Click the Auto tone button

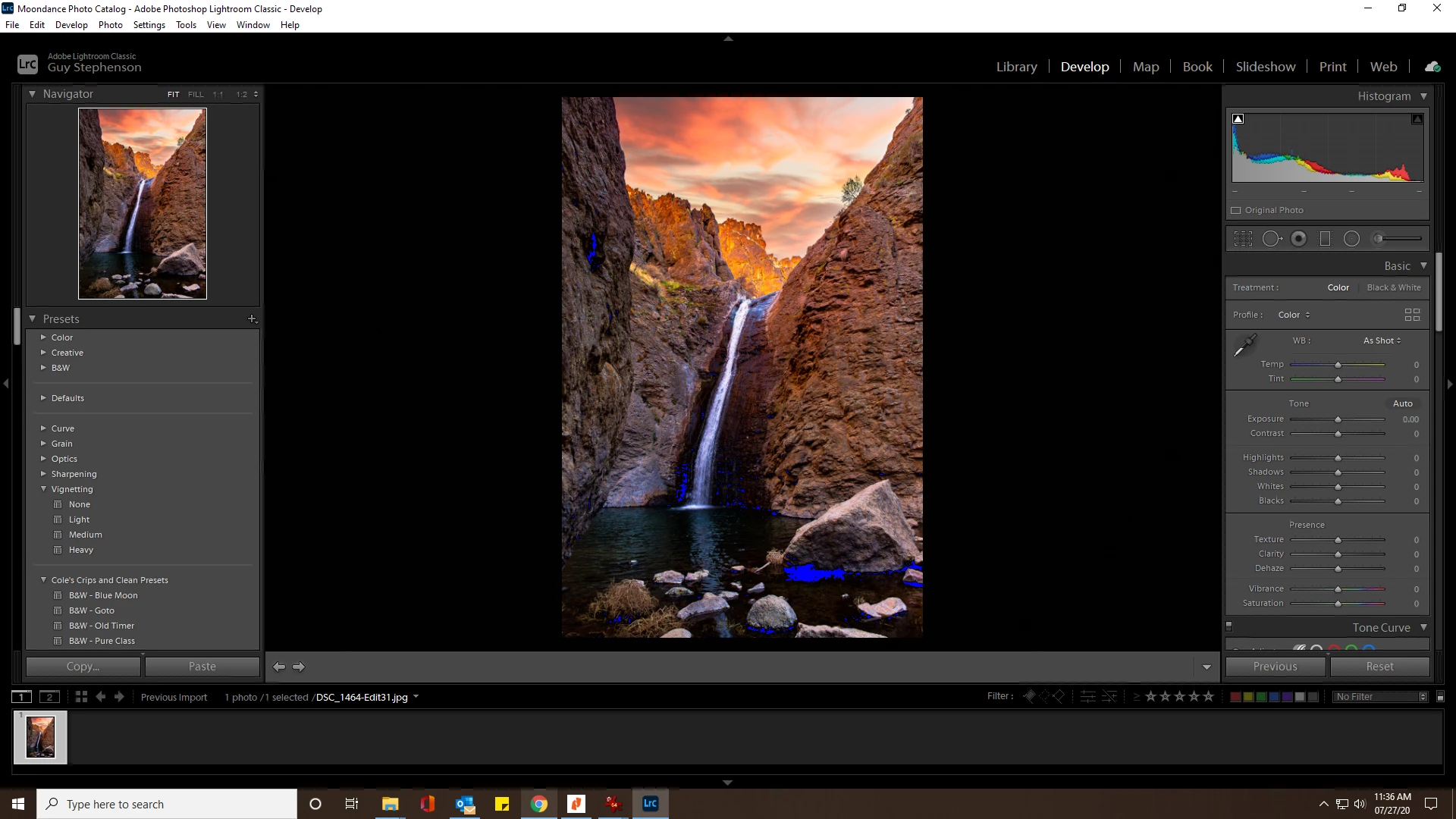1402,403
